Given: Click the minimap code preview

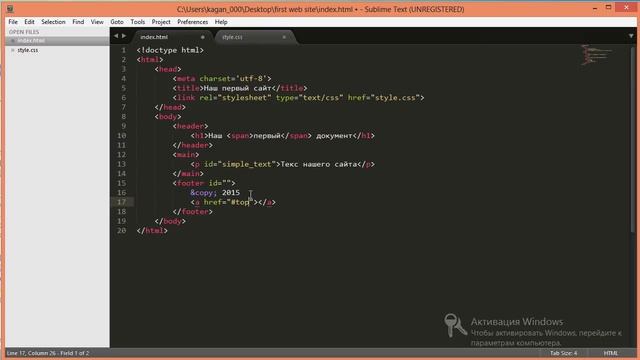Looking at the screenshot, I should coord(596,54).
